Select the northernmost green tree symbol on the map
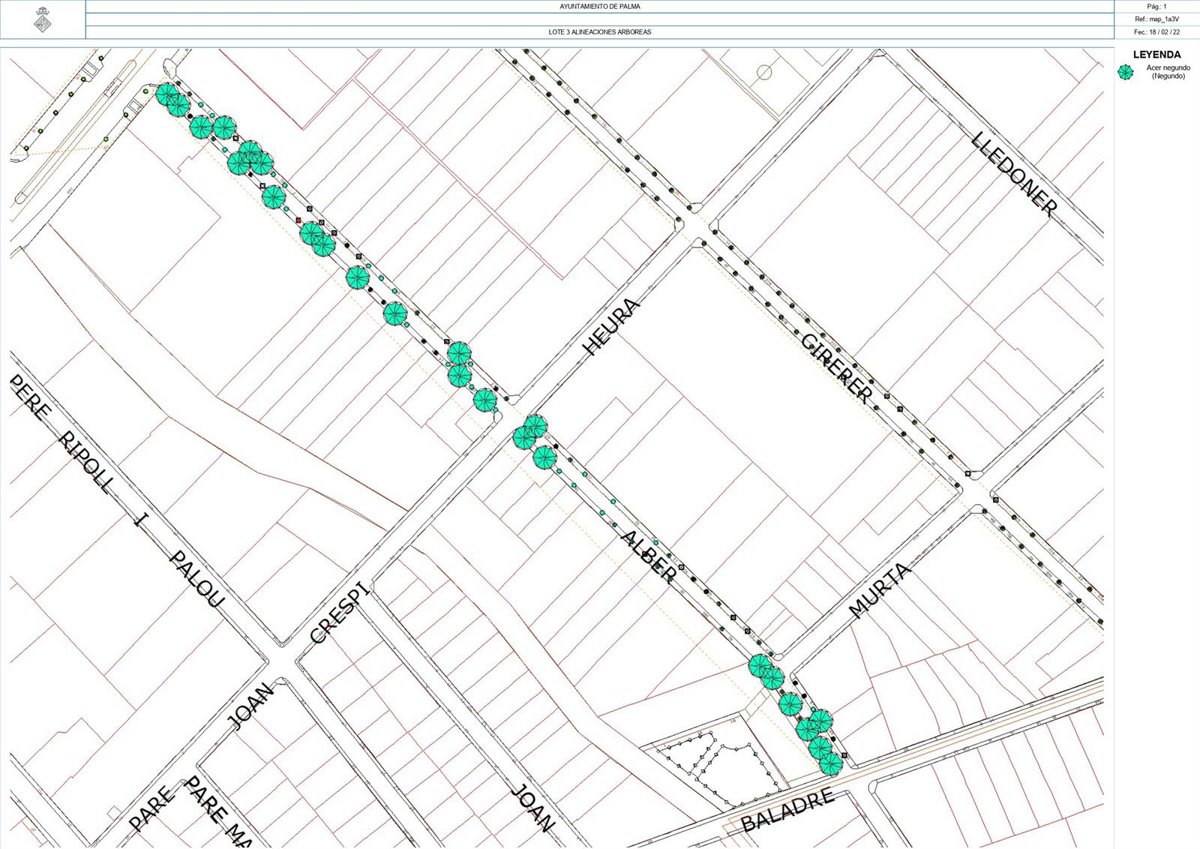 [167, 94]
